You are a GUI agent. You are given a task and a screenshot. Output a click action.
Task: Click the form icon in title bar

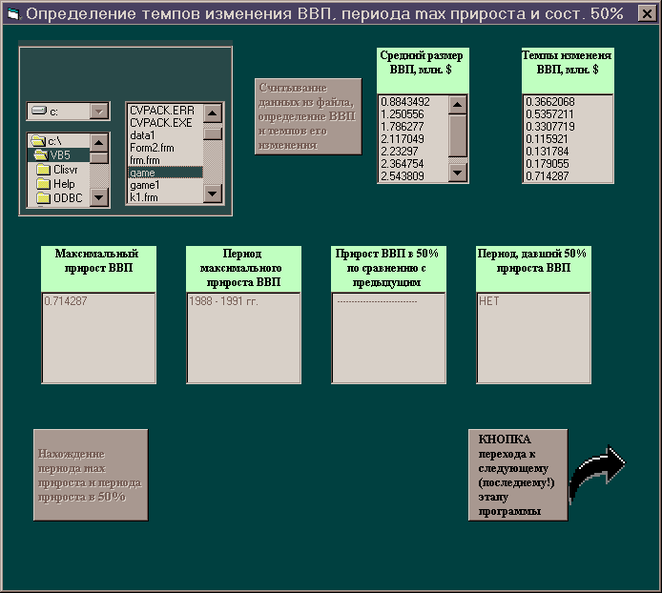point(14,14)
